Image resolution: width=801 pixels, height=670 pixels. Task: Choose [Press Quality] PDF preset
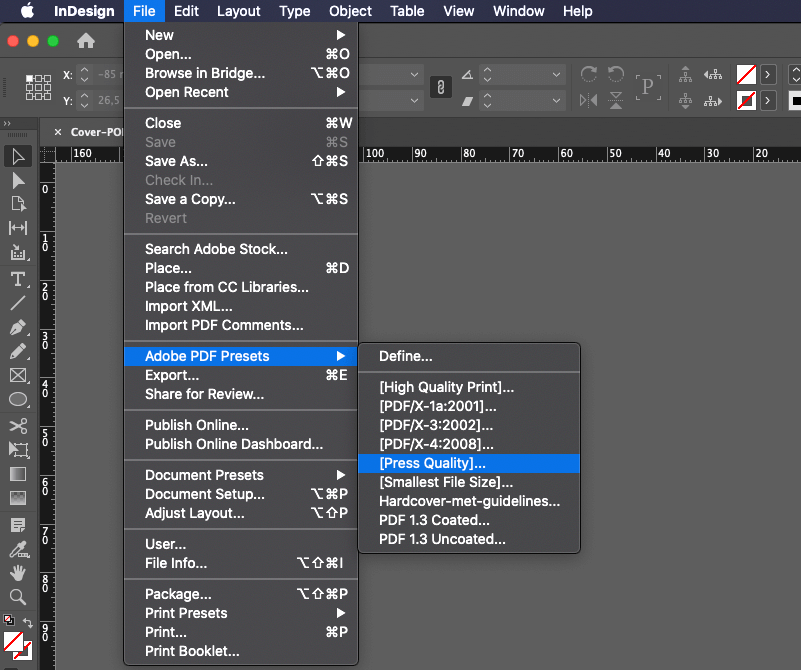coord(469,463)
